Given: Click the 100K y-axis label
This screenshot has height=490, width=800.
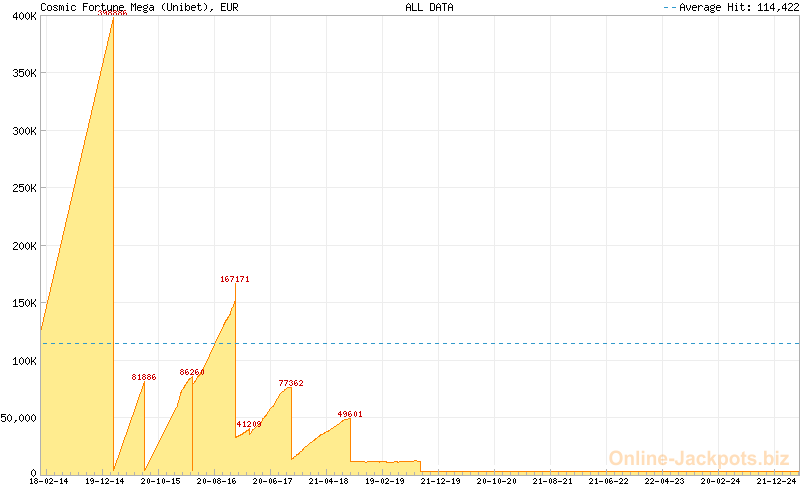Looking at the screenshot, I should point(22,361).
